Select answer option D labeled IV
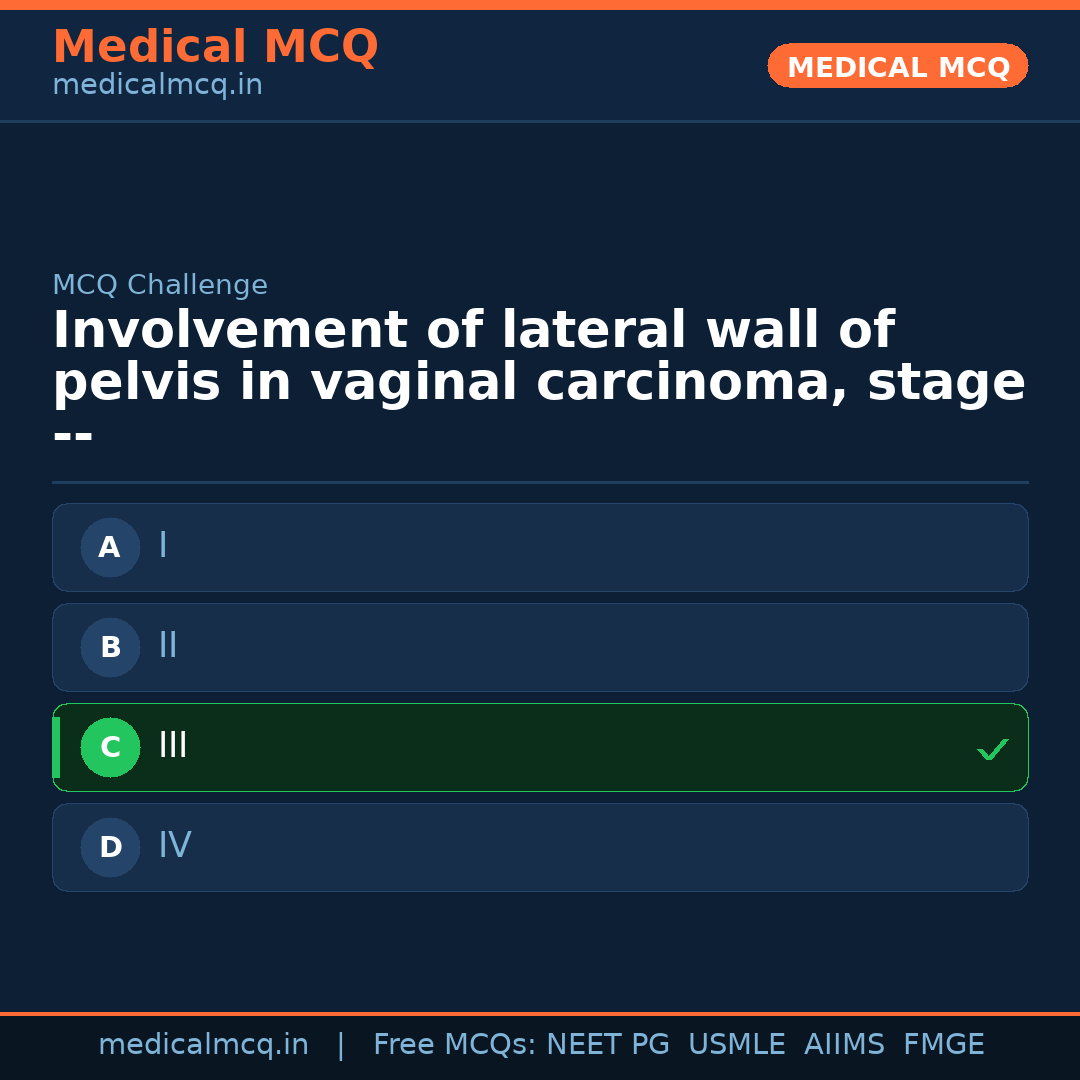Viewport: 1080px width, 1080px height. click(540, 847)
